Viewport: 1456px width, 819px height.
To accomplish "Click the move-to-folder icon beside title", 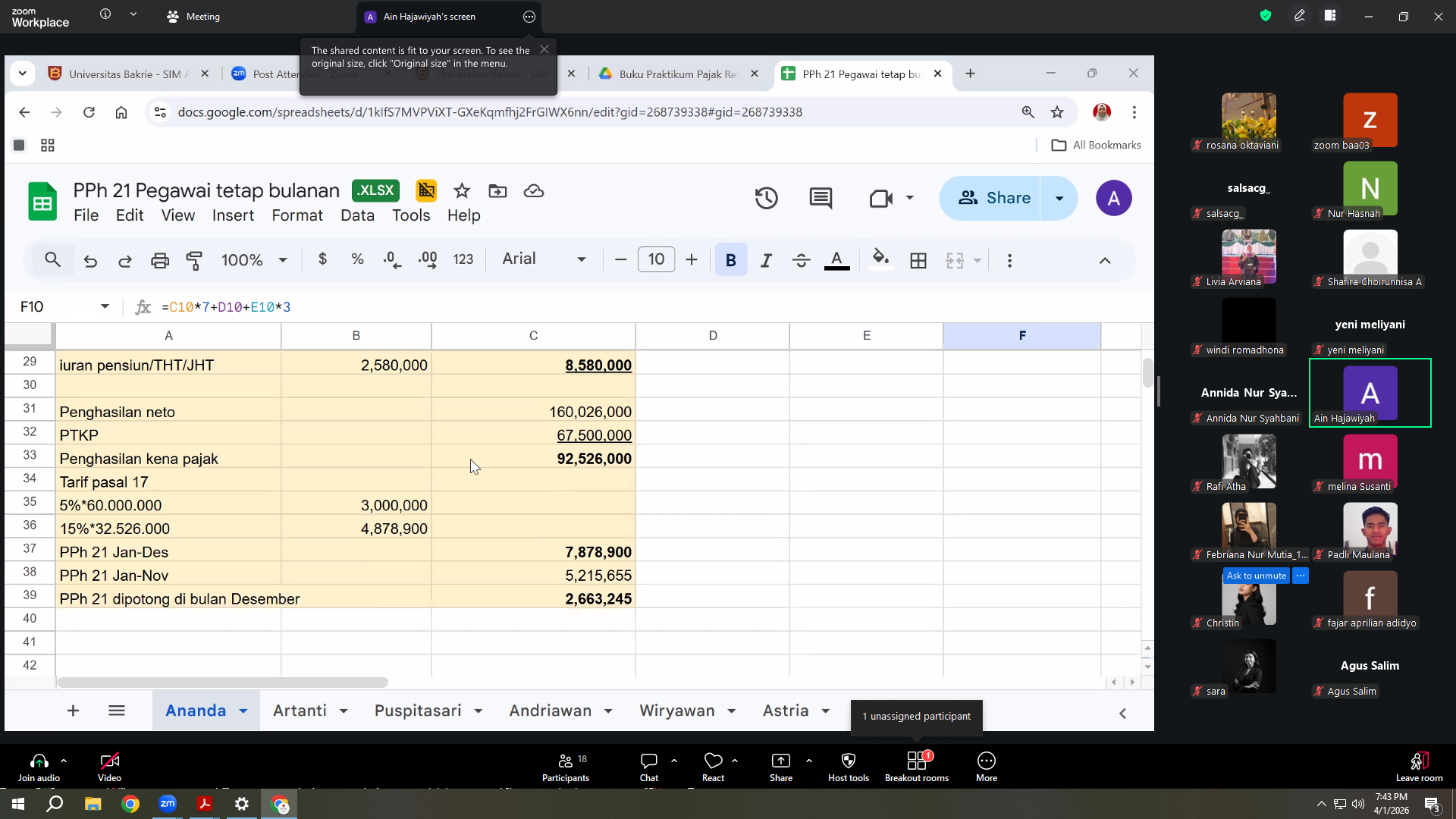I will (498, 191).
